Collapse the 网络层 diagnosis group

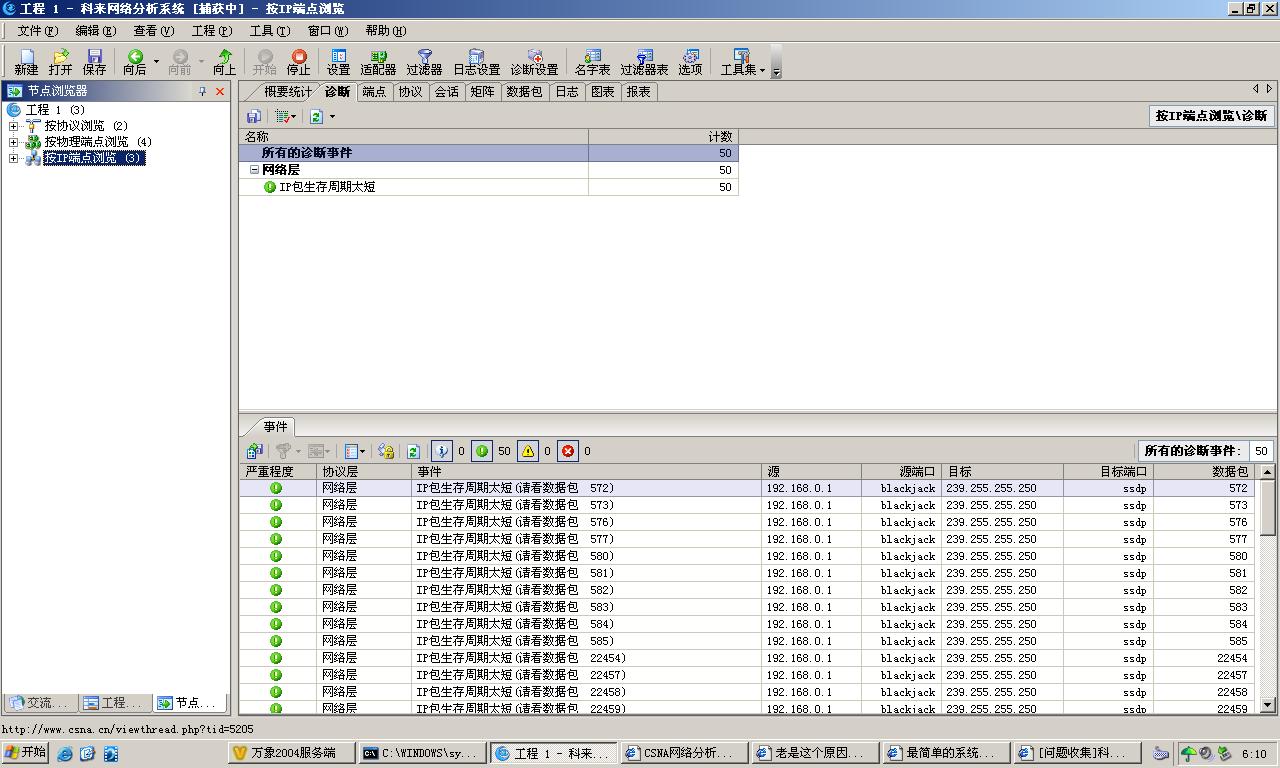click(x=254, y=170)
